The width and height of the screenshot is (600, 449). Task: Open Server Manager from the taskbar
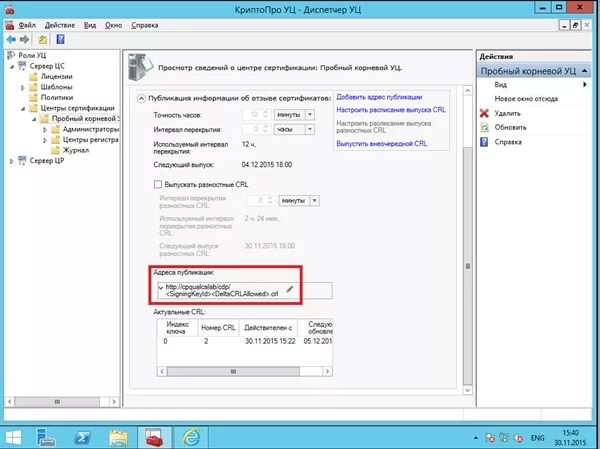[45, 438]
